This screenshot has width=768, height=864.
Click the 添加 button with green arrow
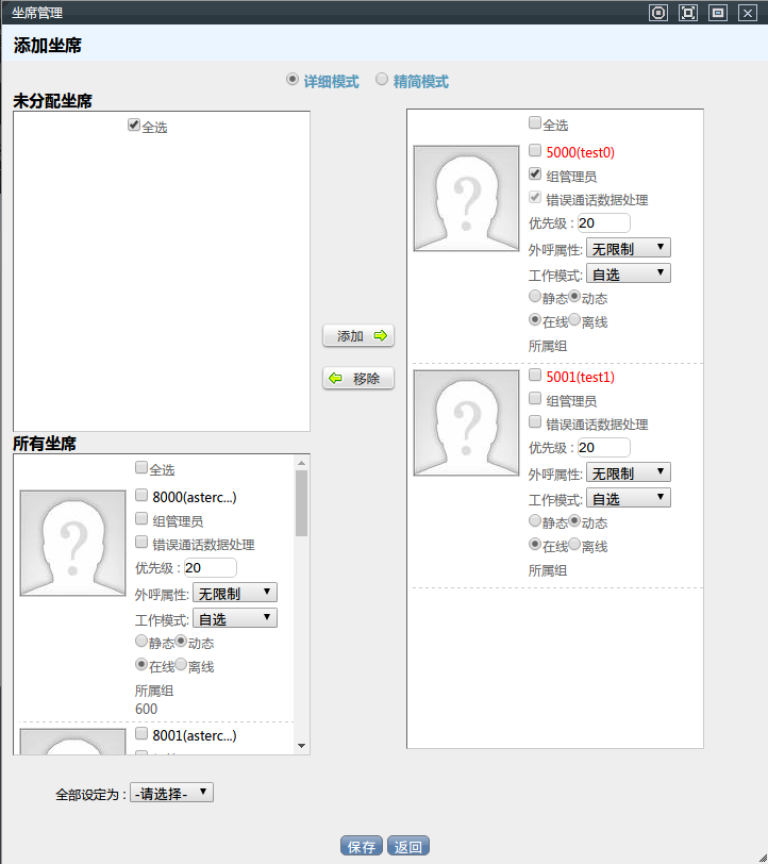tap(358, 336)
